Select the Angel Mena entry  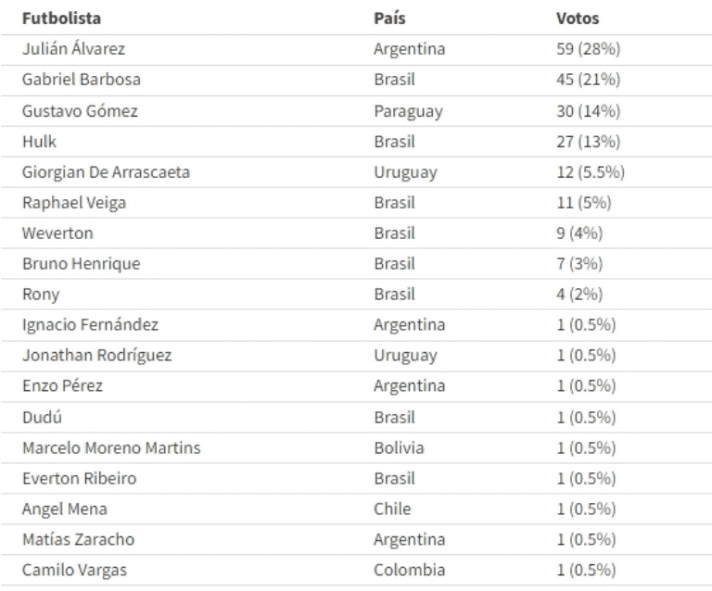(x=64, y=509)
